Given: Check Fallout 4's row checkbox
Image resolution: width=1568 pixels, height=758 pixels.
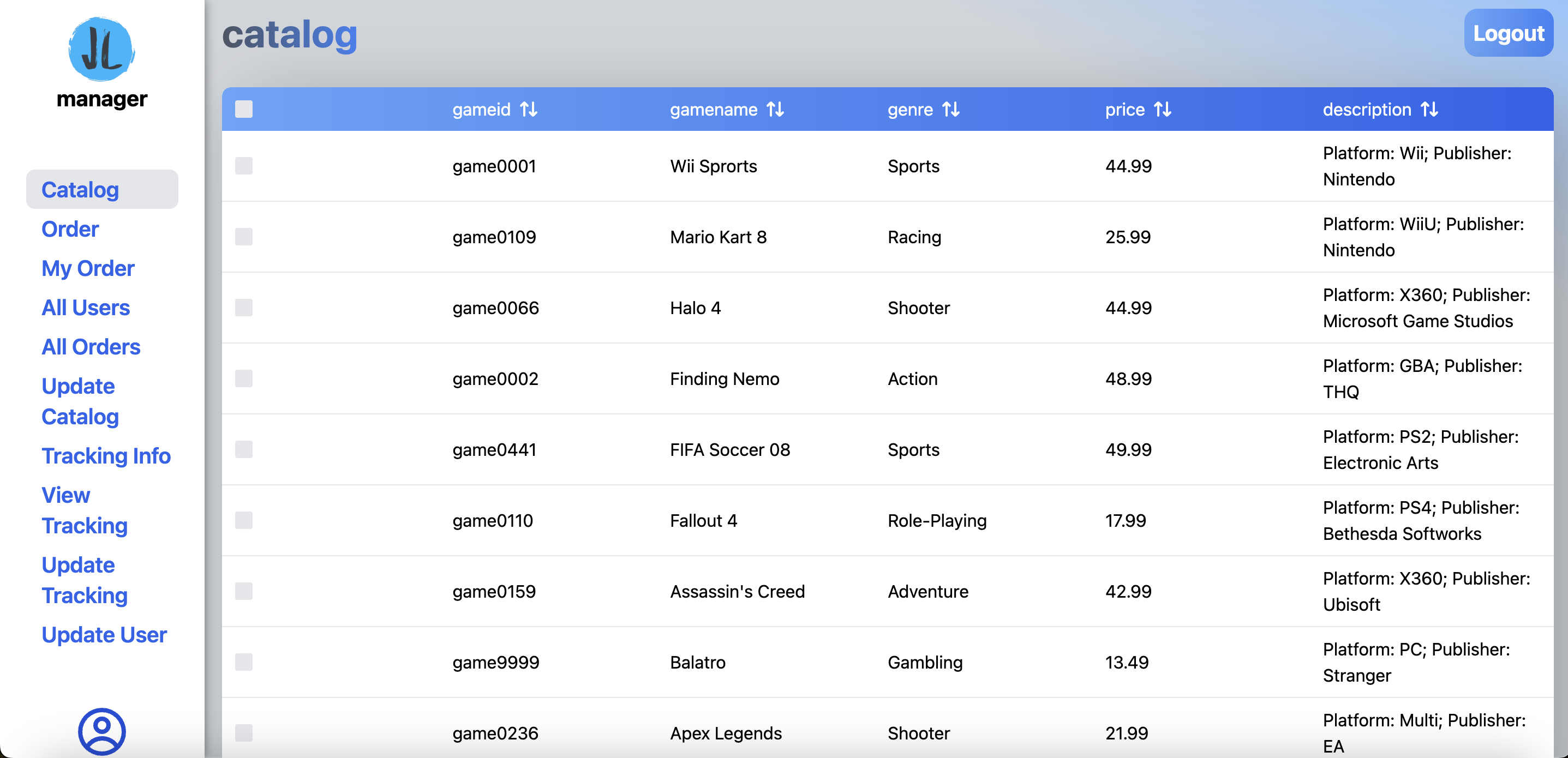Looking at the screenshot, I should 244,520.
